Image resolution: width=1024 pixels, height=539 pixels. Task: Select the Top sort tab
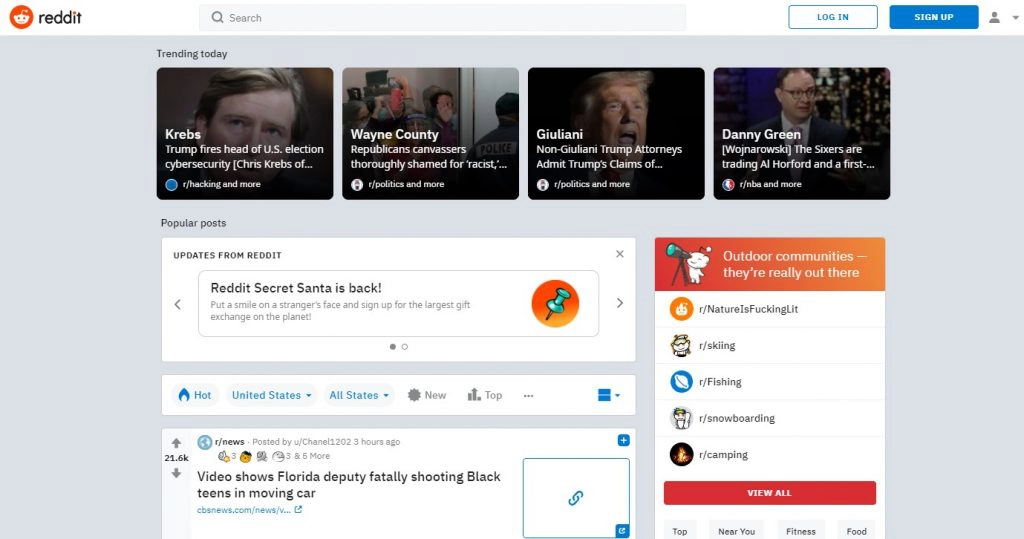click(485, 395)
